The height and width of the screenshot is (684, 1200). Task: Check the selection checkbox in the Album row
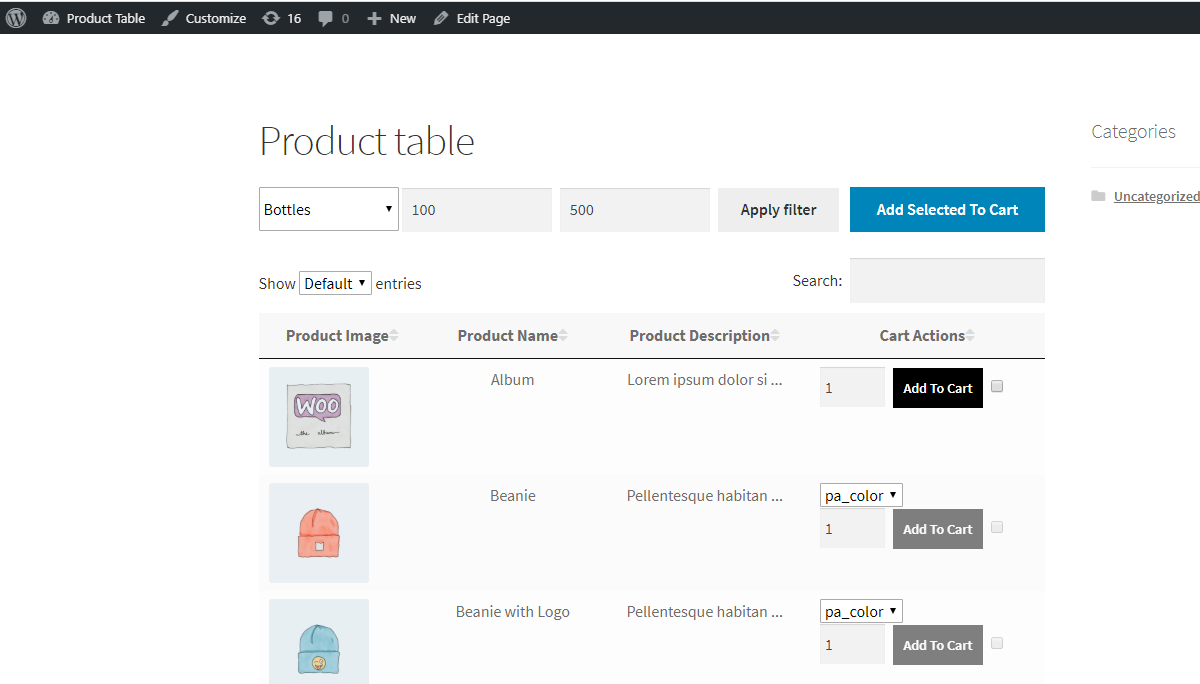pyautogui.click(x=997, y=386)
